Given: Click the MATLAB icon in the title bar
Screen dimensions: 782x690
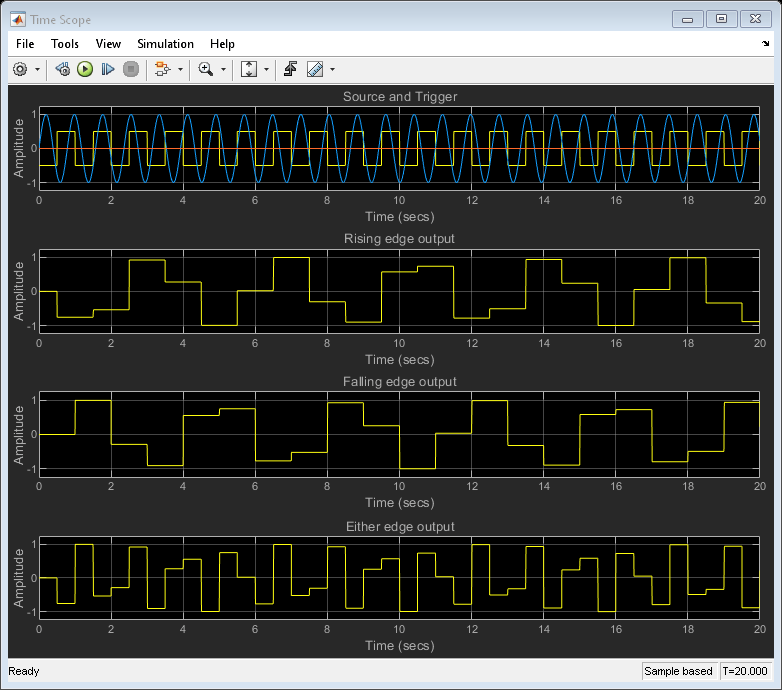Looking at the screenshot, I should click(x=18, y=19).
